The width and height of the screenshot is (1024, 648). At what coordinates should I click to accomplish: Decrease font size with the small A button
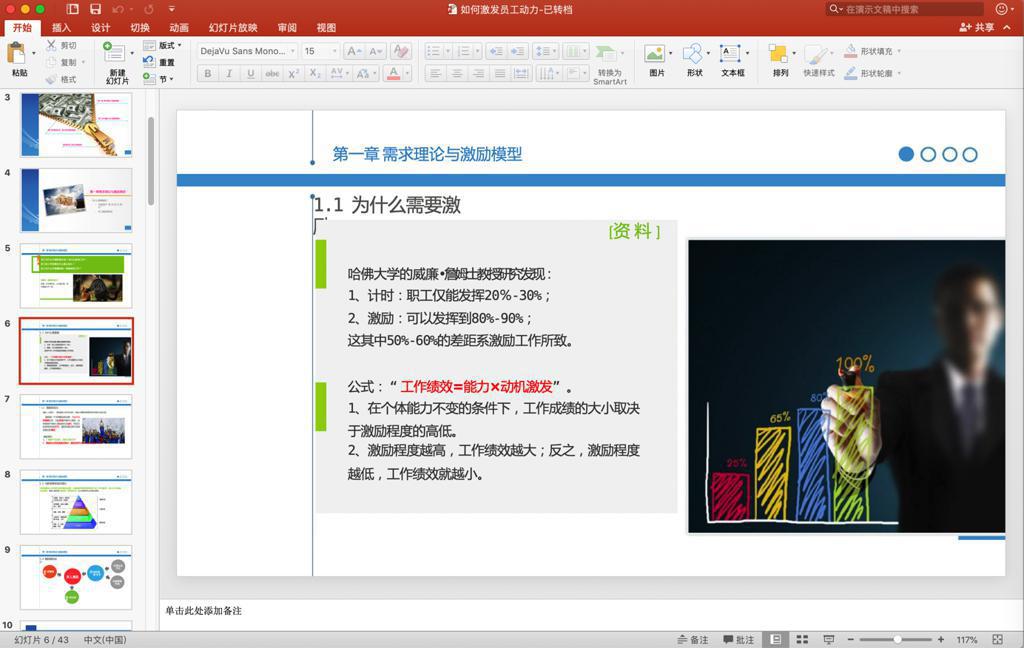click(376, 51)
